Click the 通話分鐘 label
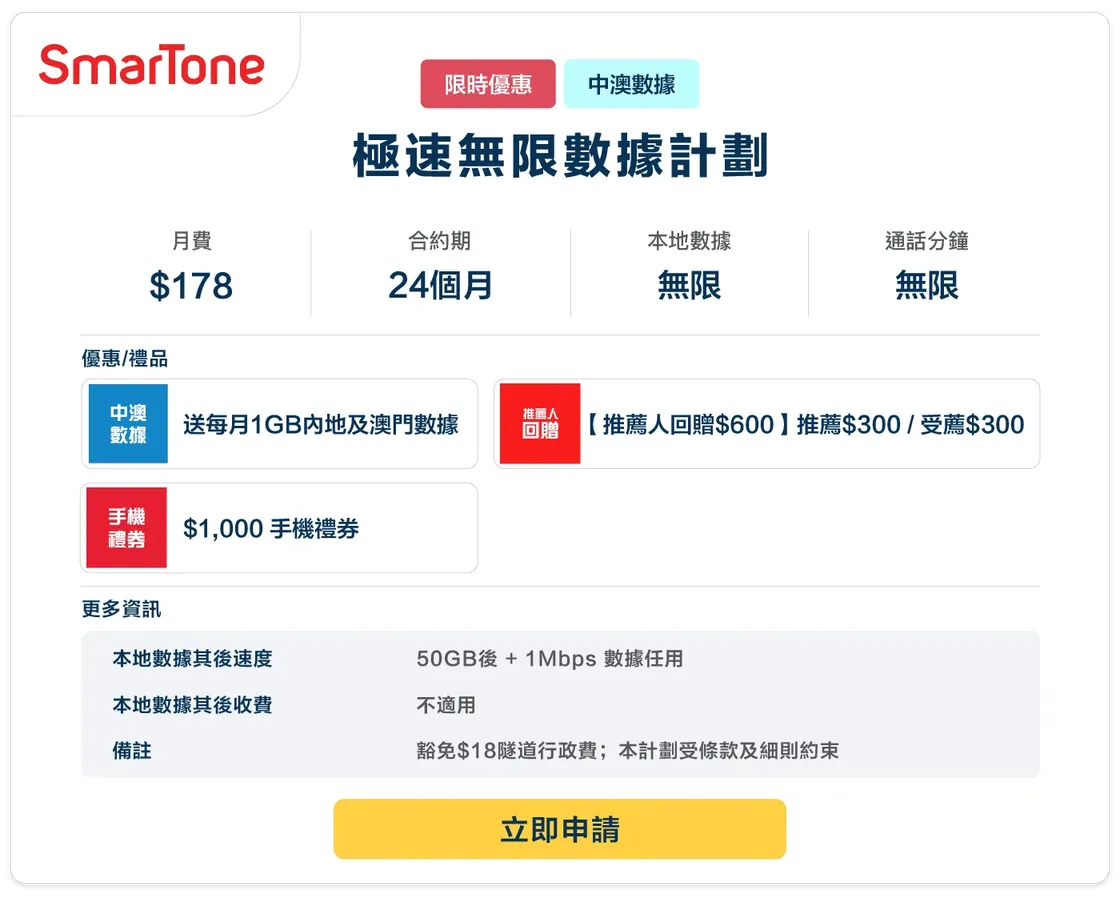 click(927, 241)
